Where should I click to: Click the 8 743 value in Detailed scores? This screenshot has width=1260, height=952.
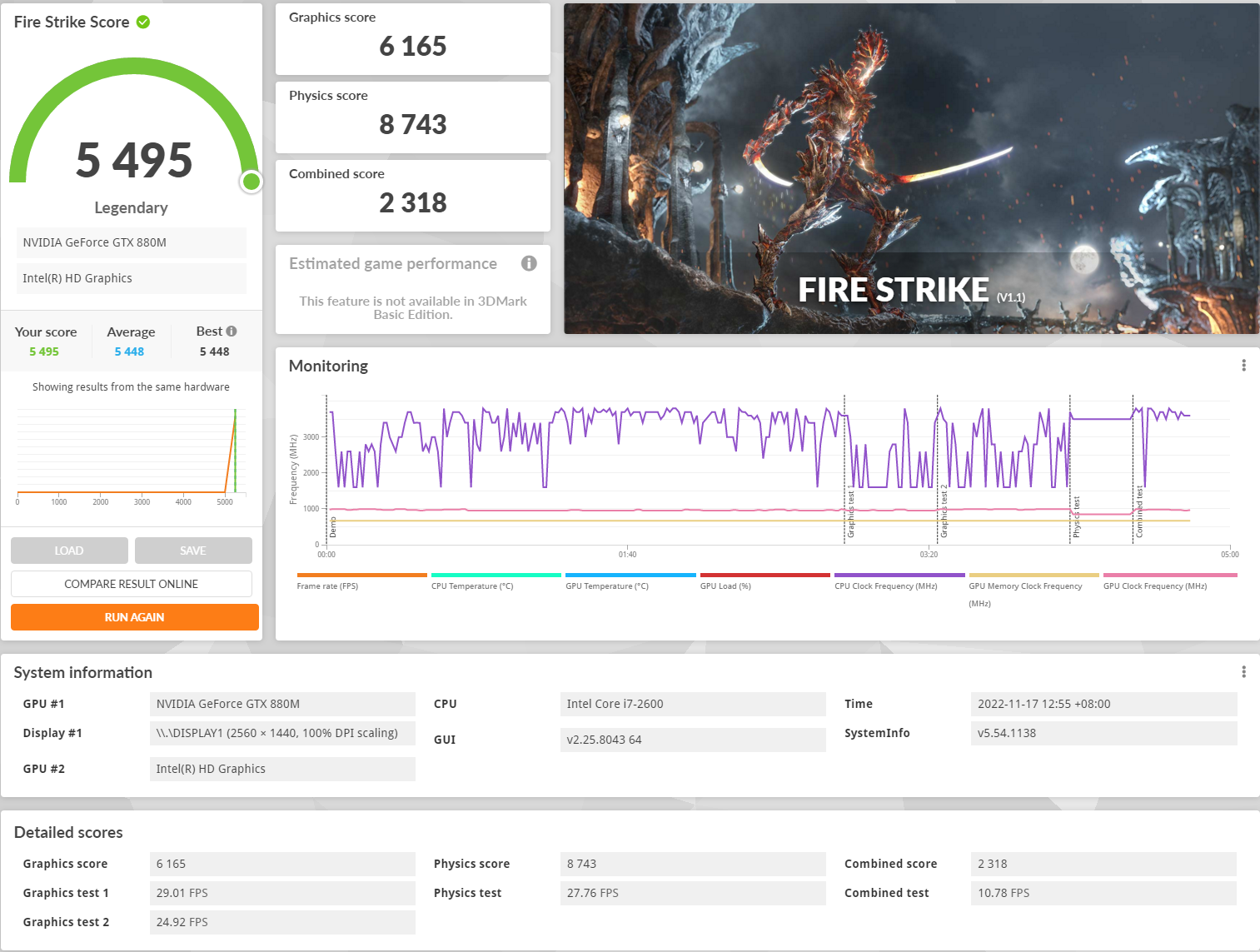point(693,864)
